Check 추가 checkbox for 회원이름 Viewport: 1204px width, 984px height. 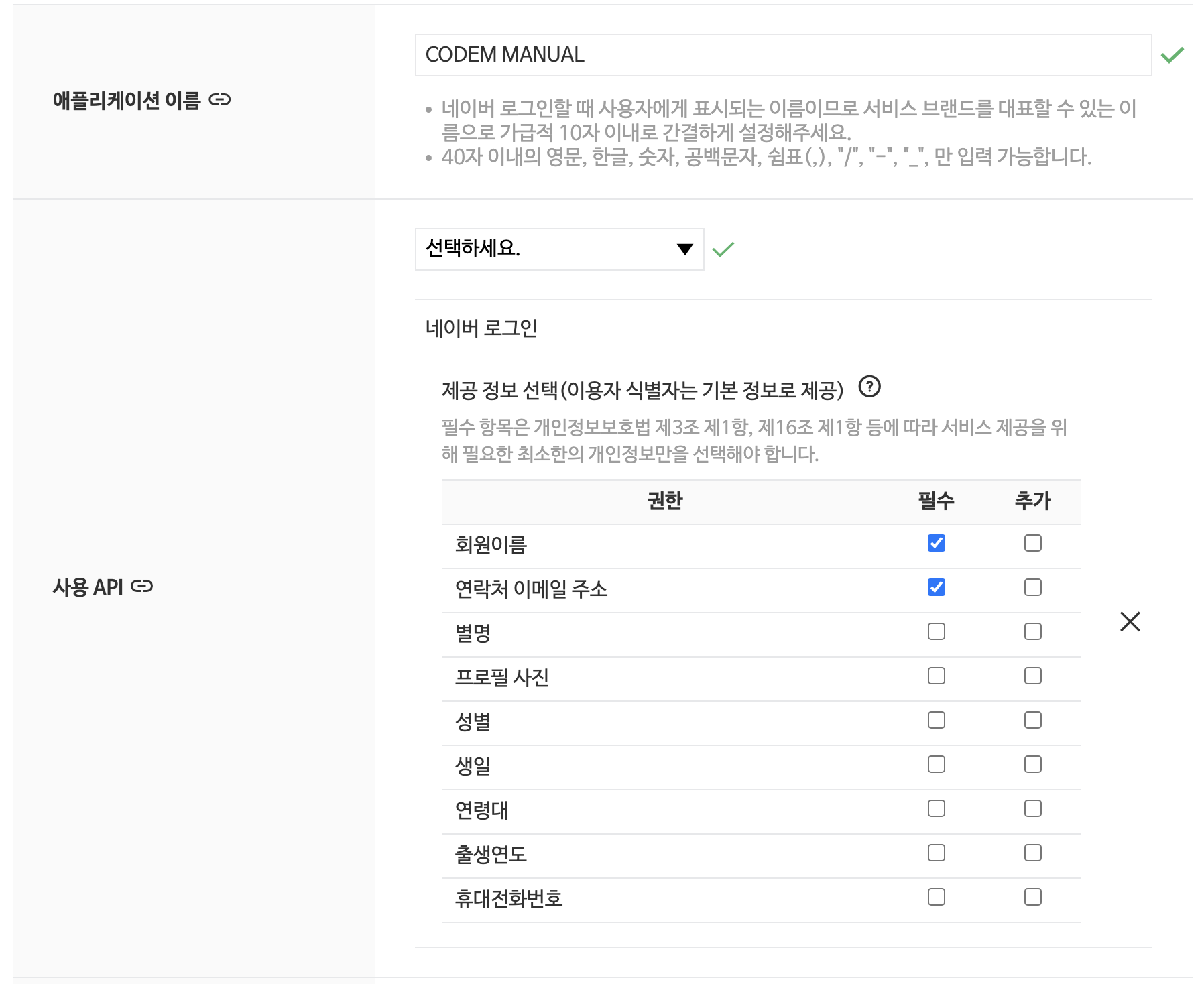(1033, 543)
